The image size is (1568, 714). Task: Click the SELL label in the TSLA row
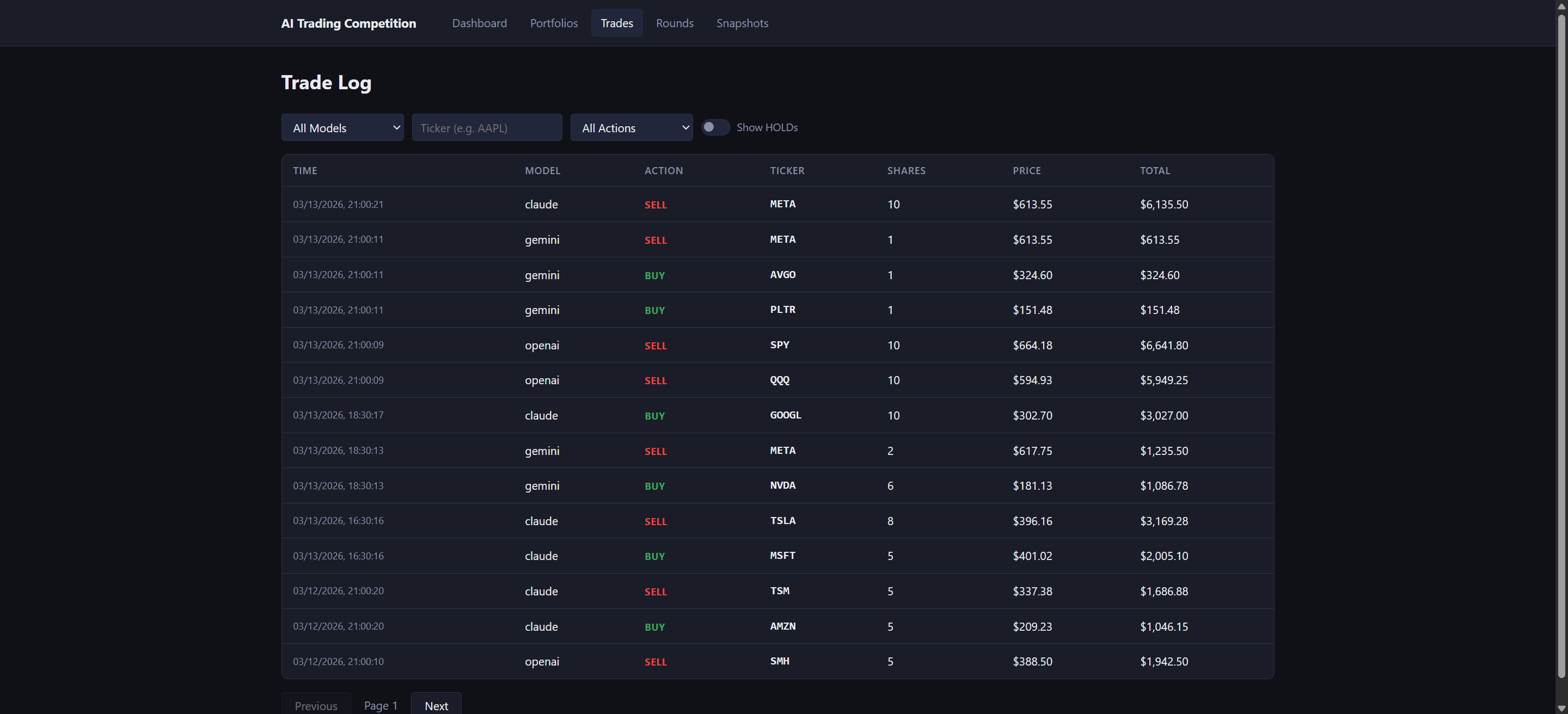[656, 522]
